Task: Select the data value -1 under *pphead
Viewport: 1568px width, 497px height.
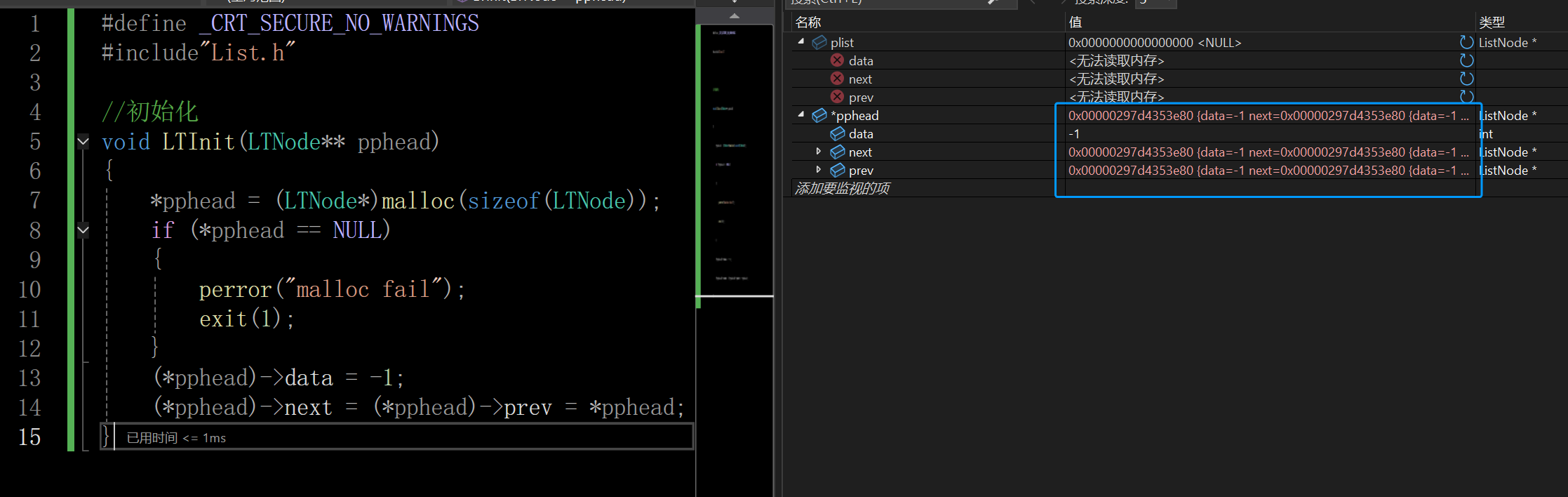Action: click(x=1074, y=133)
